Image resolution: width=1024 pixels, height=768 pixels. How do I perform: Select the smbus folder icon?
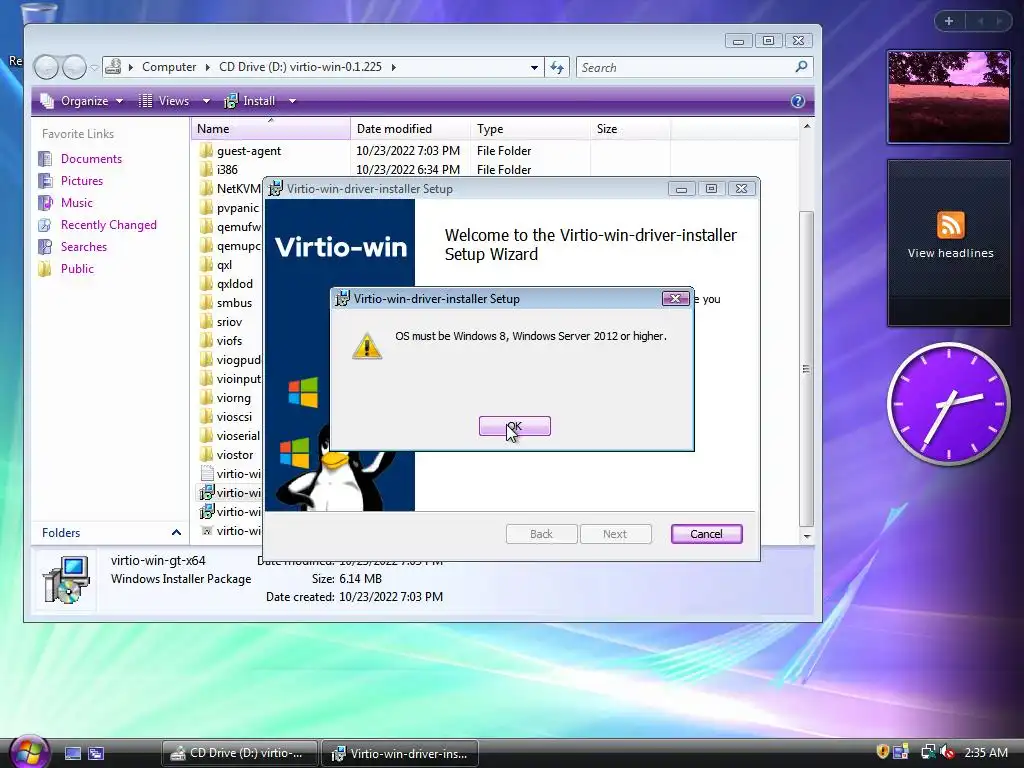(206, 302)
